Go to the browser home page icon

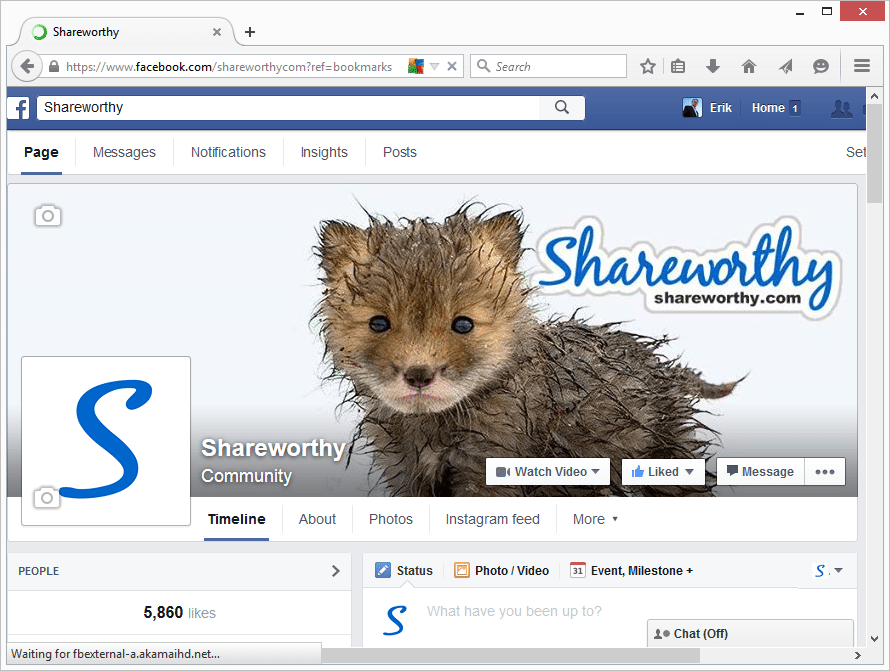coord(749,66)
